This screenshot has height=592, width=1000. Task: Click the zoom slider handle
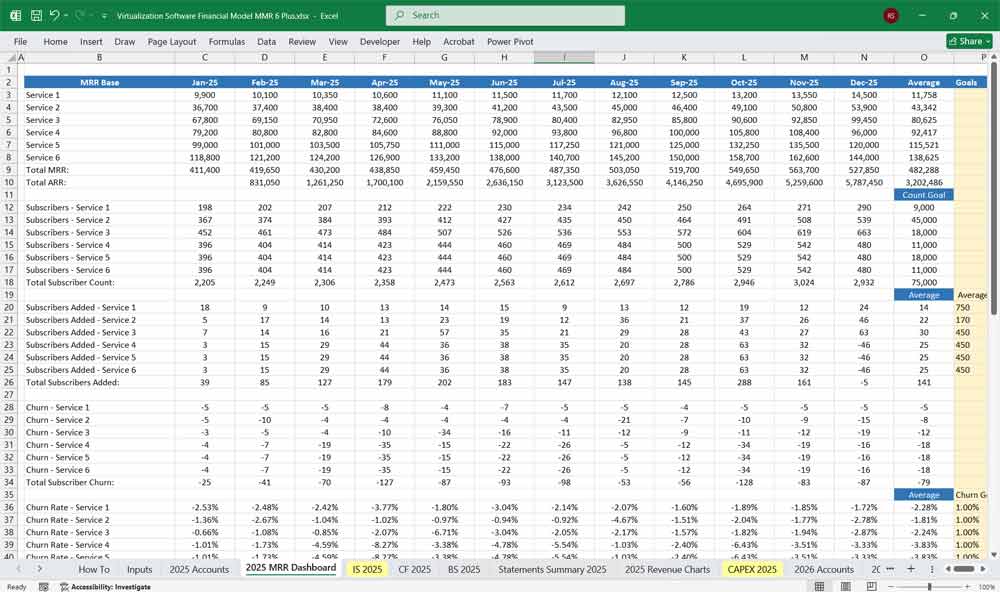930,586
